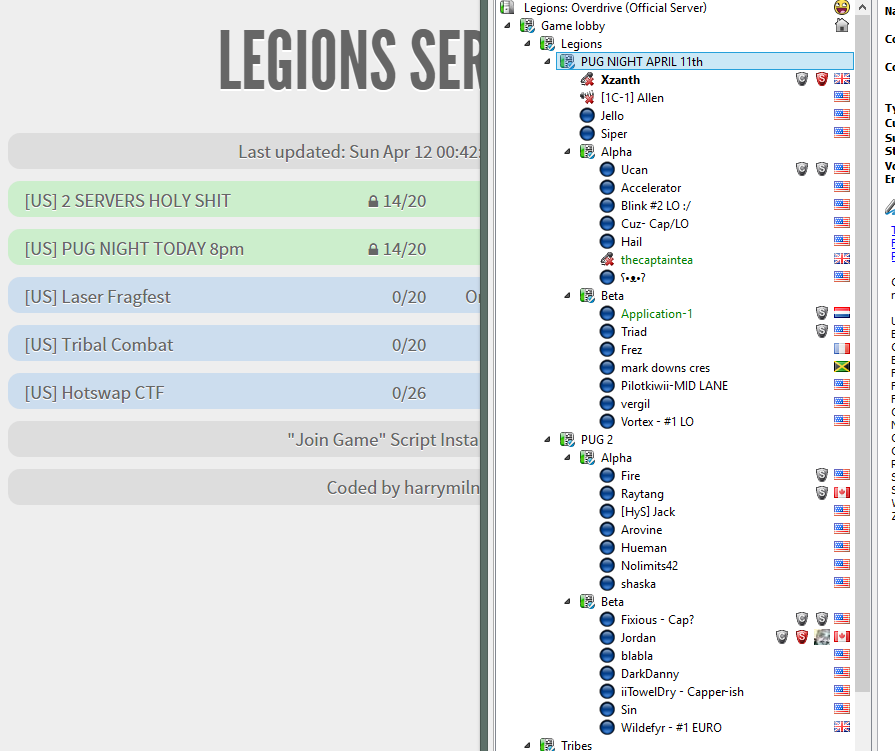Click the lock icon on PUG NIGHT TODAY 8pm row
This screenshot has width=895, height=751.
373,249
